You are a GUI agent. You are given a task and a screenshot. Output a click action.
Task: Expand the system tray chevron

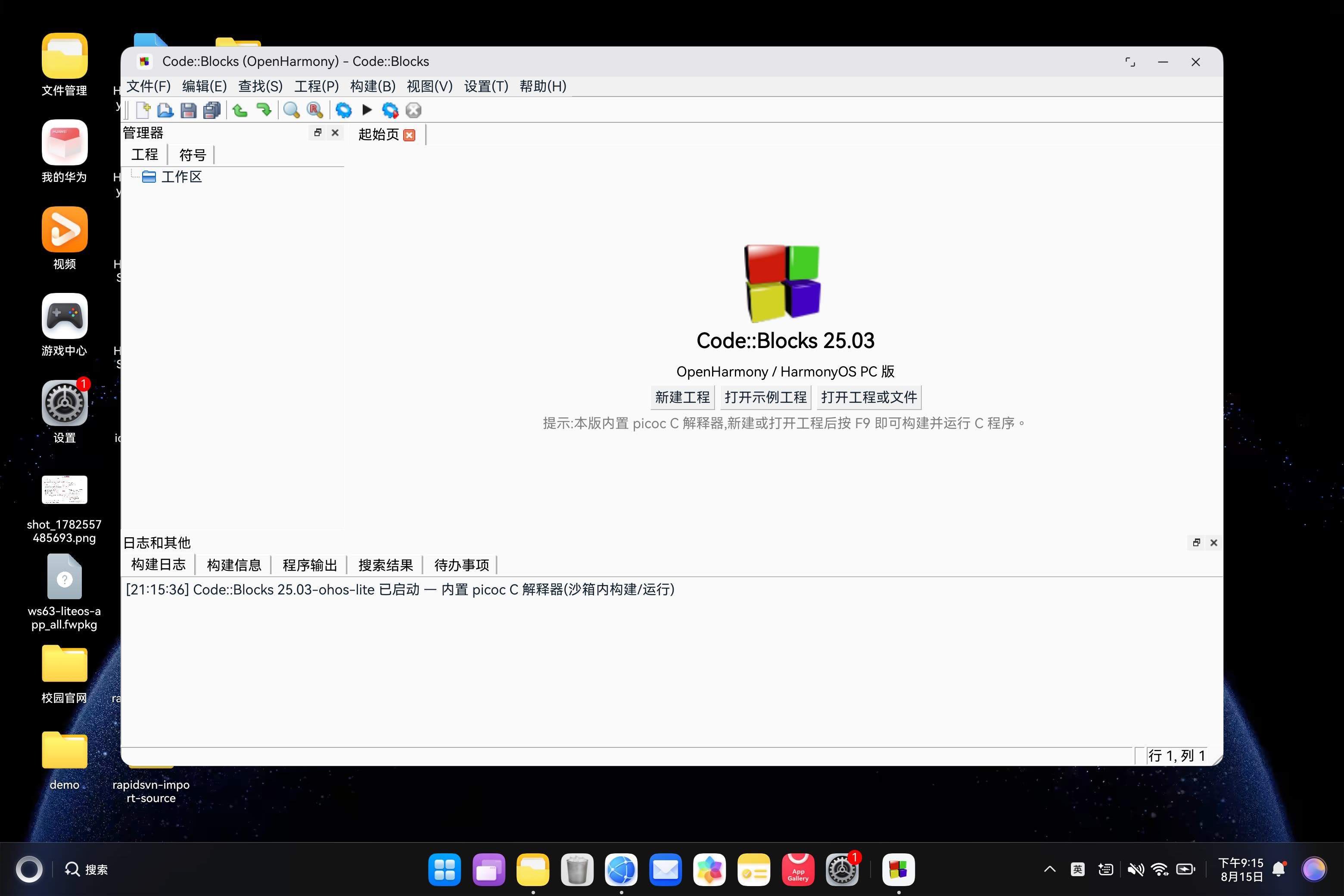tap(1050, 870)
